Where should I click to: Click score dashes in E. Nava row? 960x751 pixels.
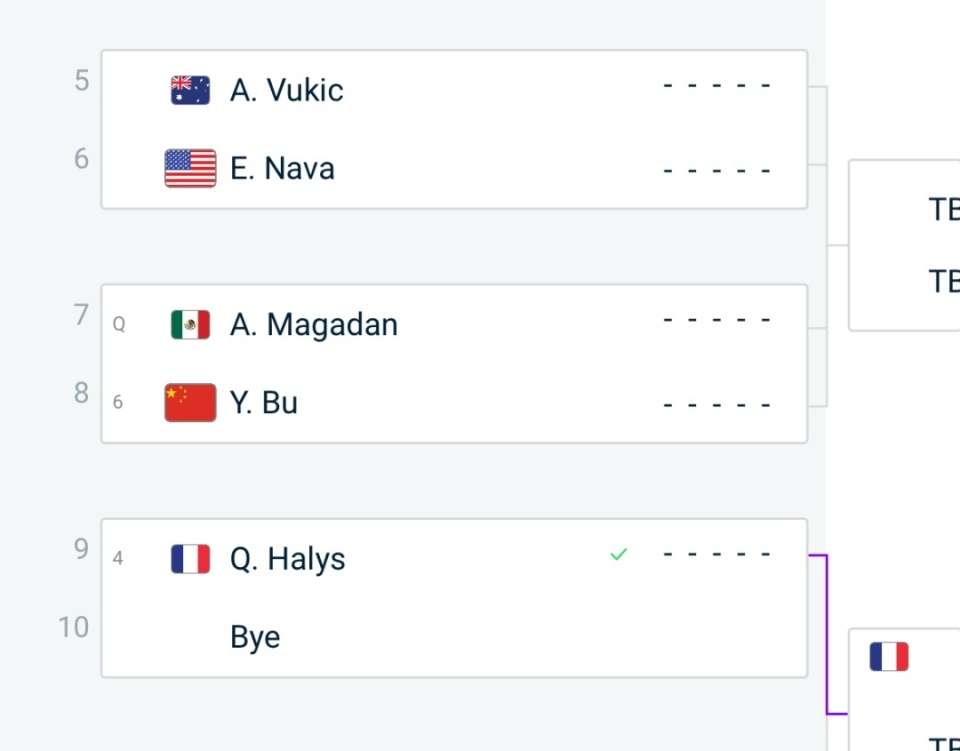pos(717,171)
